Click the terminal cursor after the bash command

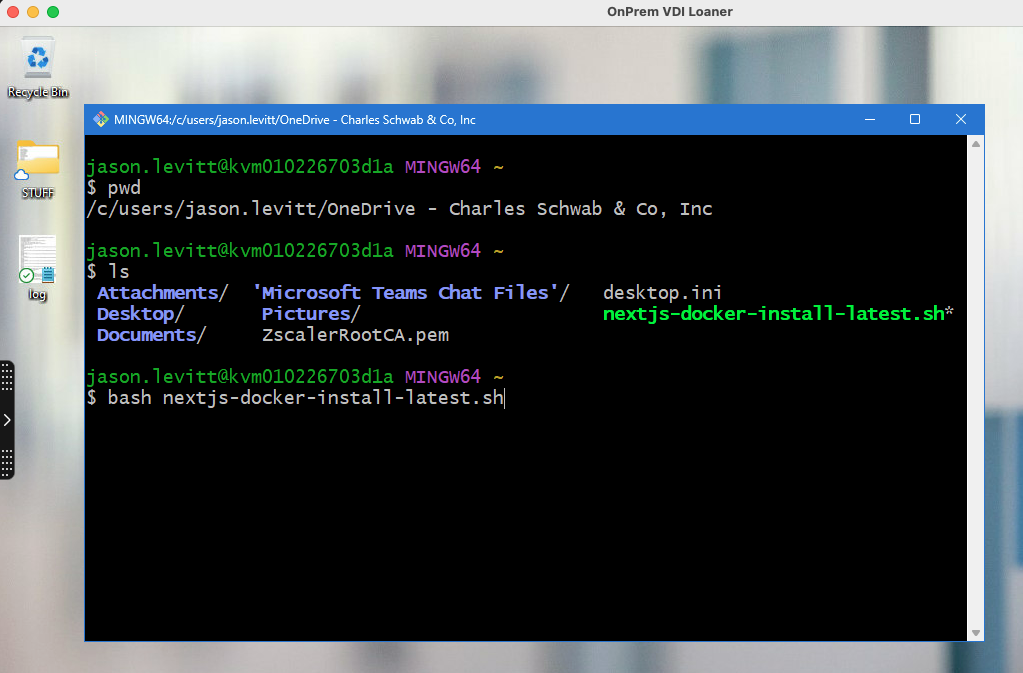click(504, 398)
